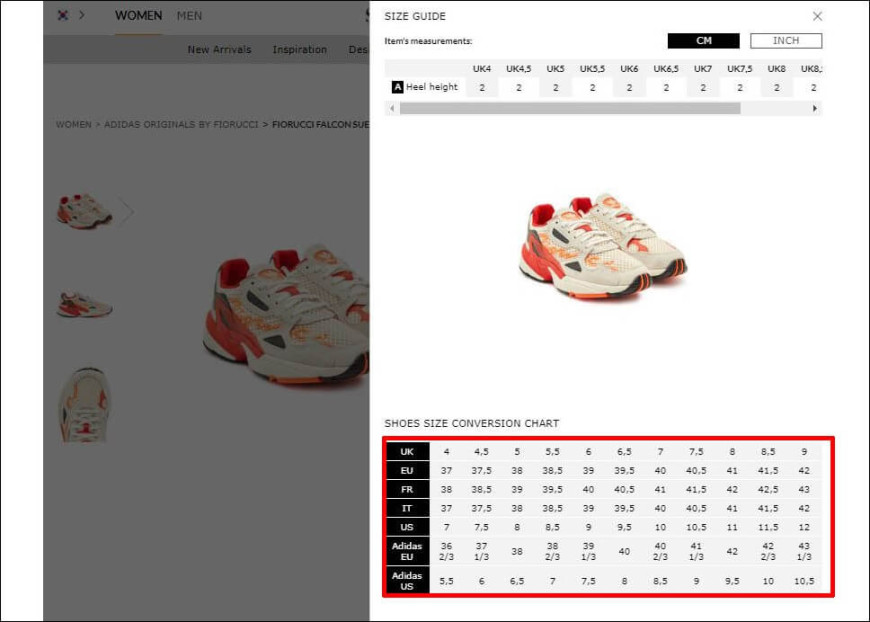
Task: Click the UK7 column header
Action: click(702, 69)
